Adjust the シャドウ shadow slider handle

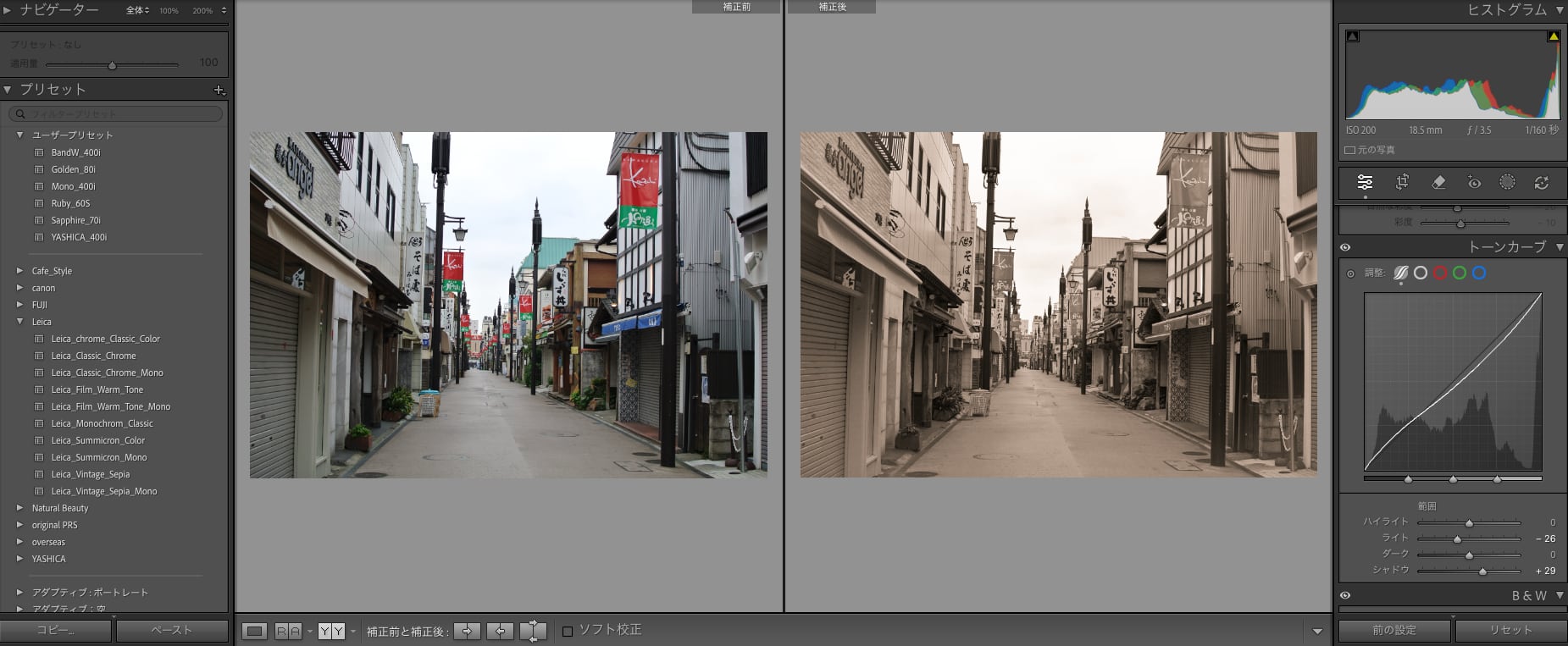(1482, 571)
